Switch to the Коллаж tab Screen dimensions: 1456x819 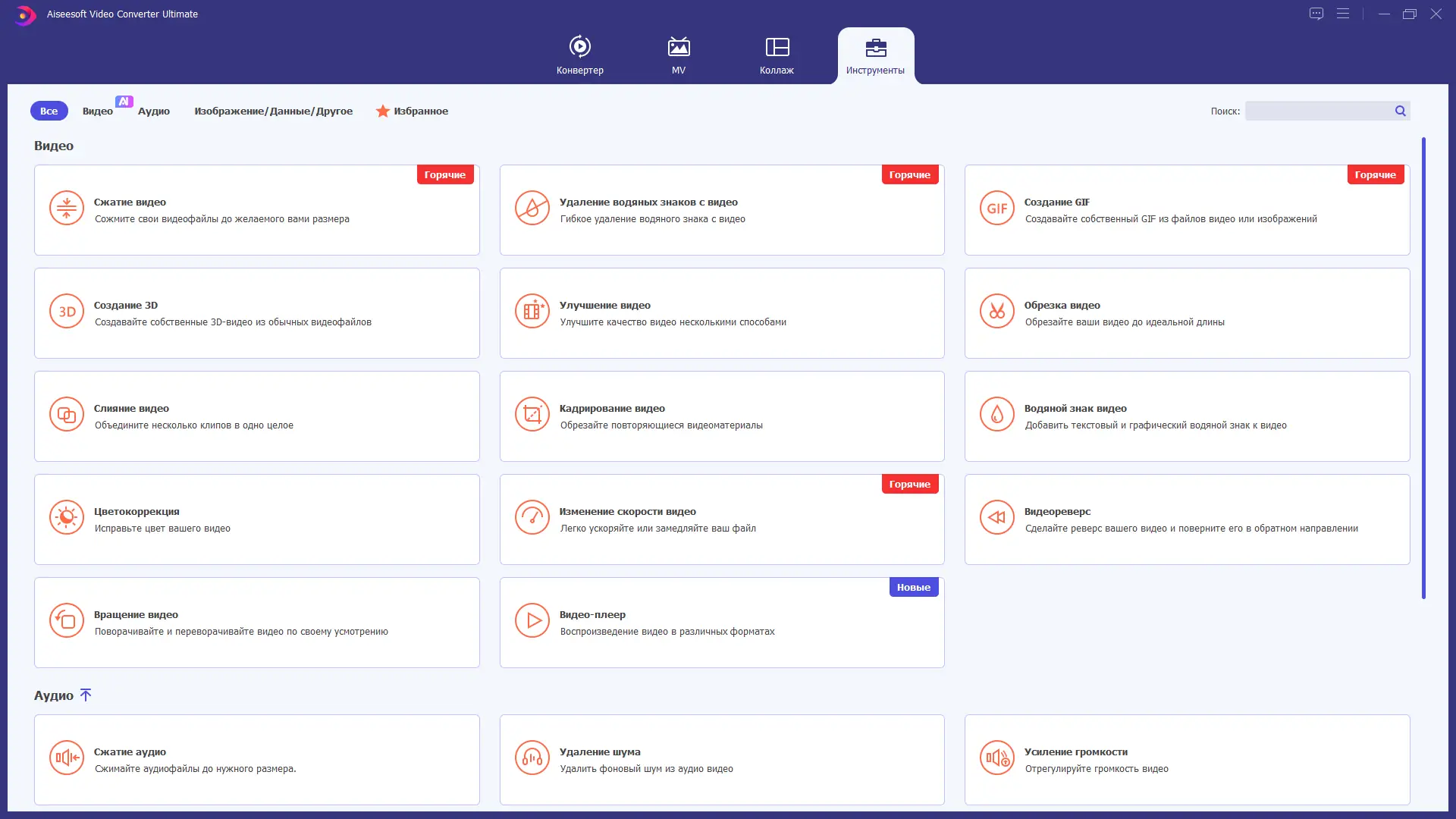[777, 55]
